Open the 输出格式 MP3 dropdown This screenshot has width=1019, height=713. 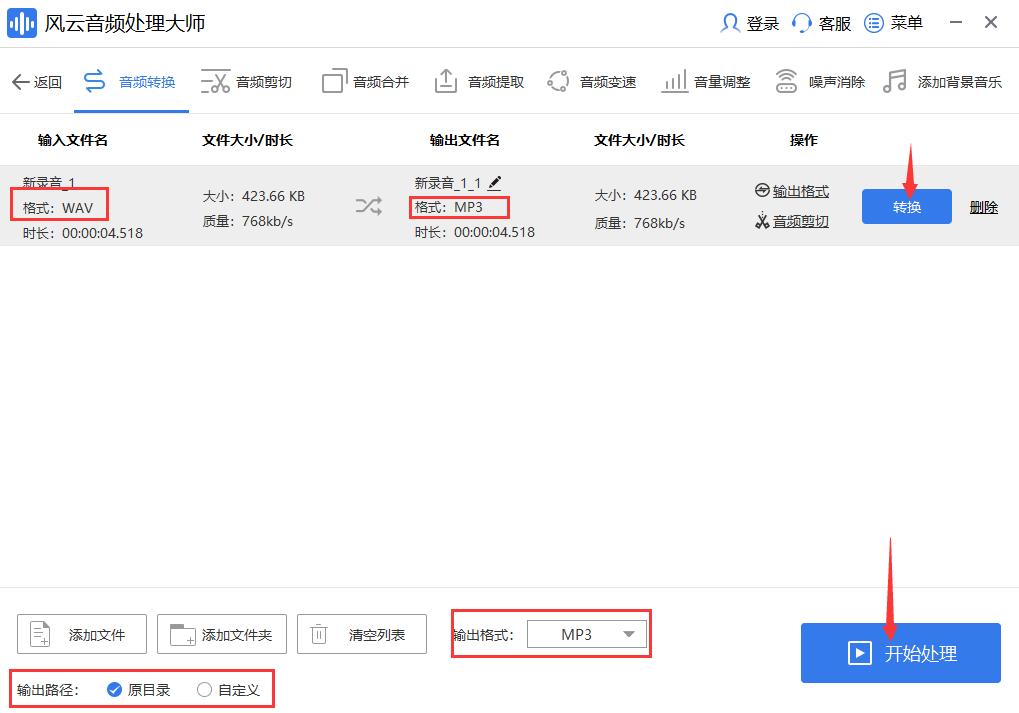pyautogui.click(x=587, y=633)
